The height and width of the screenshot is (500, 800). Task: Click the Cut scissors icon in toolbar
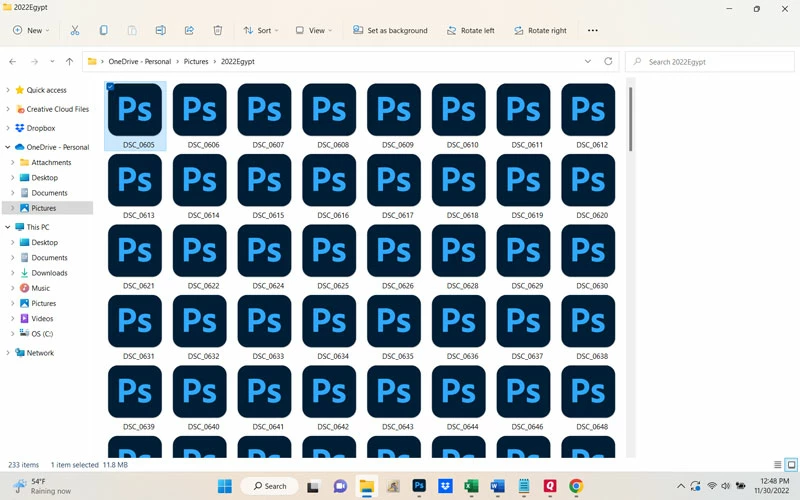[x=75, y=31]
